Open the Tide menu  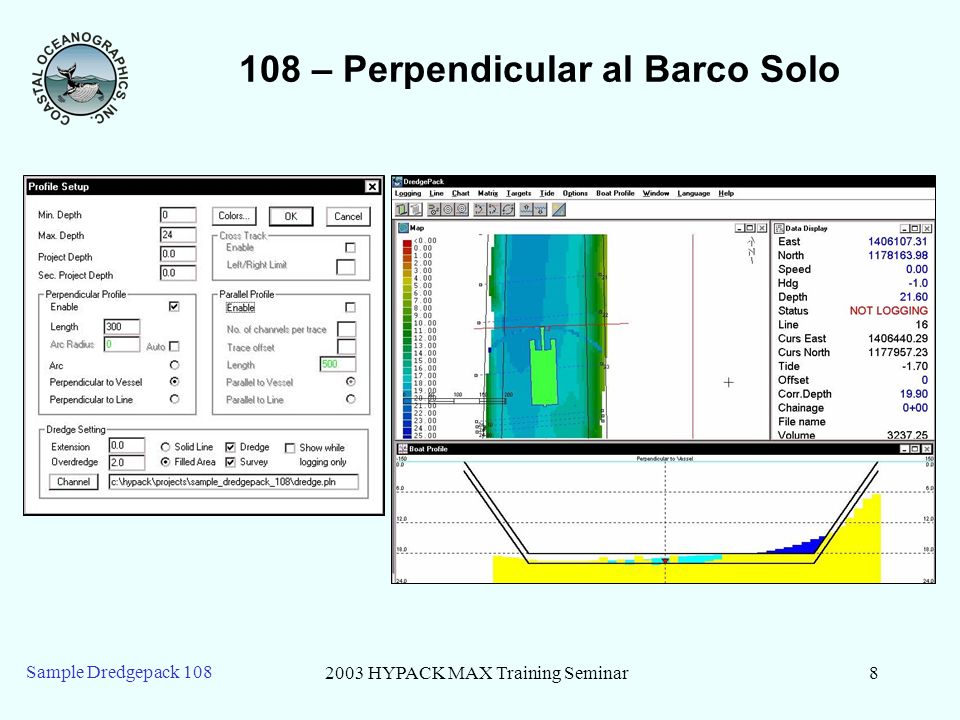547,193
